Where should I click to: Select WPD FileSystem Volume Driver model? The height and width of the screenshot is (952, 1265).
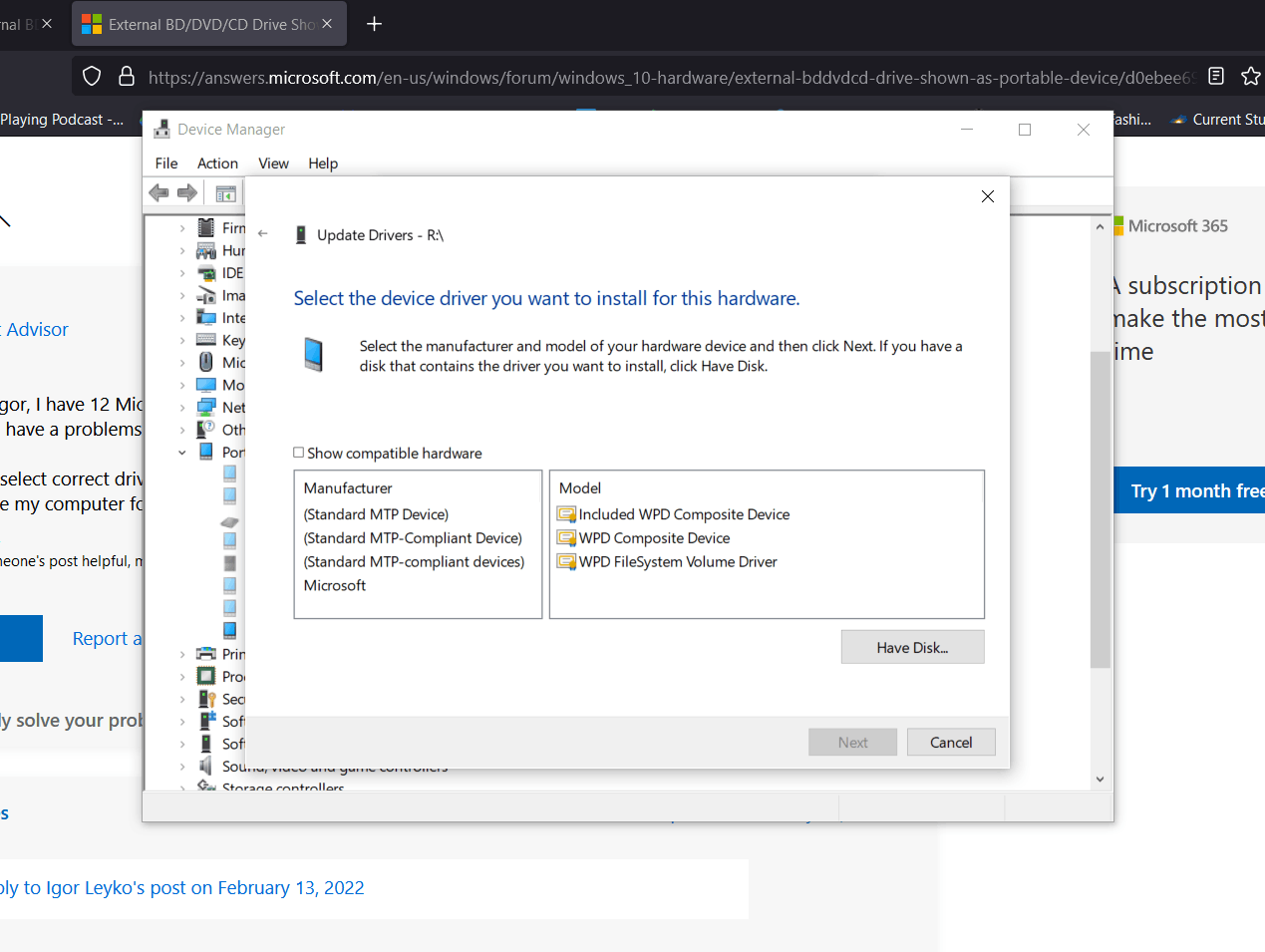pos(668,562)
